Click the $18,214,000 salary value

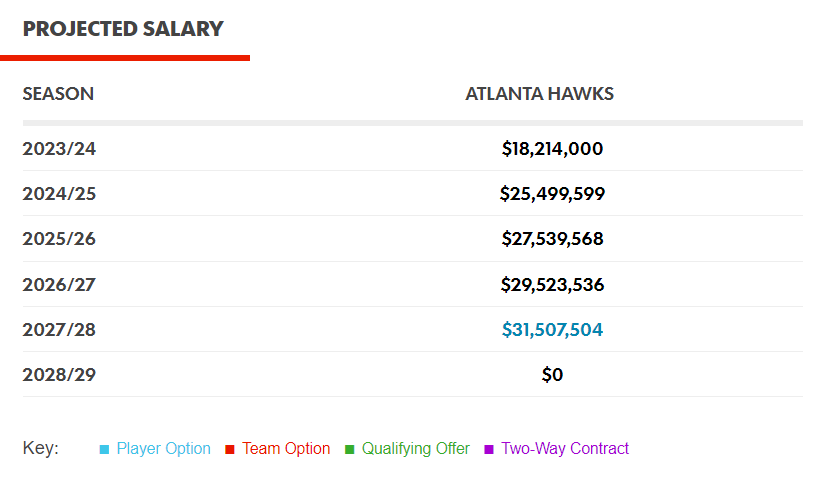click(x=552, y=149)
